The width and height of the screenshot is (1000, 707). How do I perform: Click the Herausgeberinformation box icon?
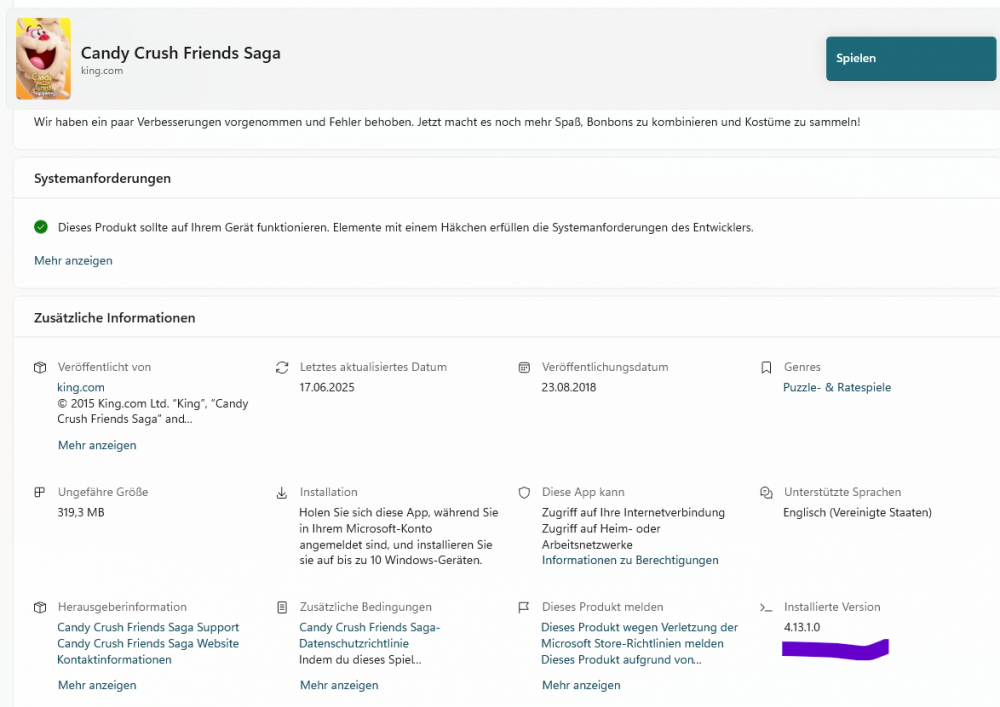click(x=40, y=608)
